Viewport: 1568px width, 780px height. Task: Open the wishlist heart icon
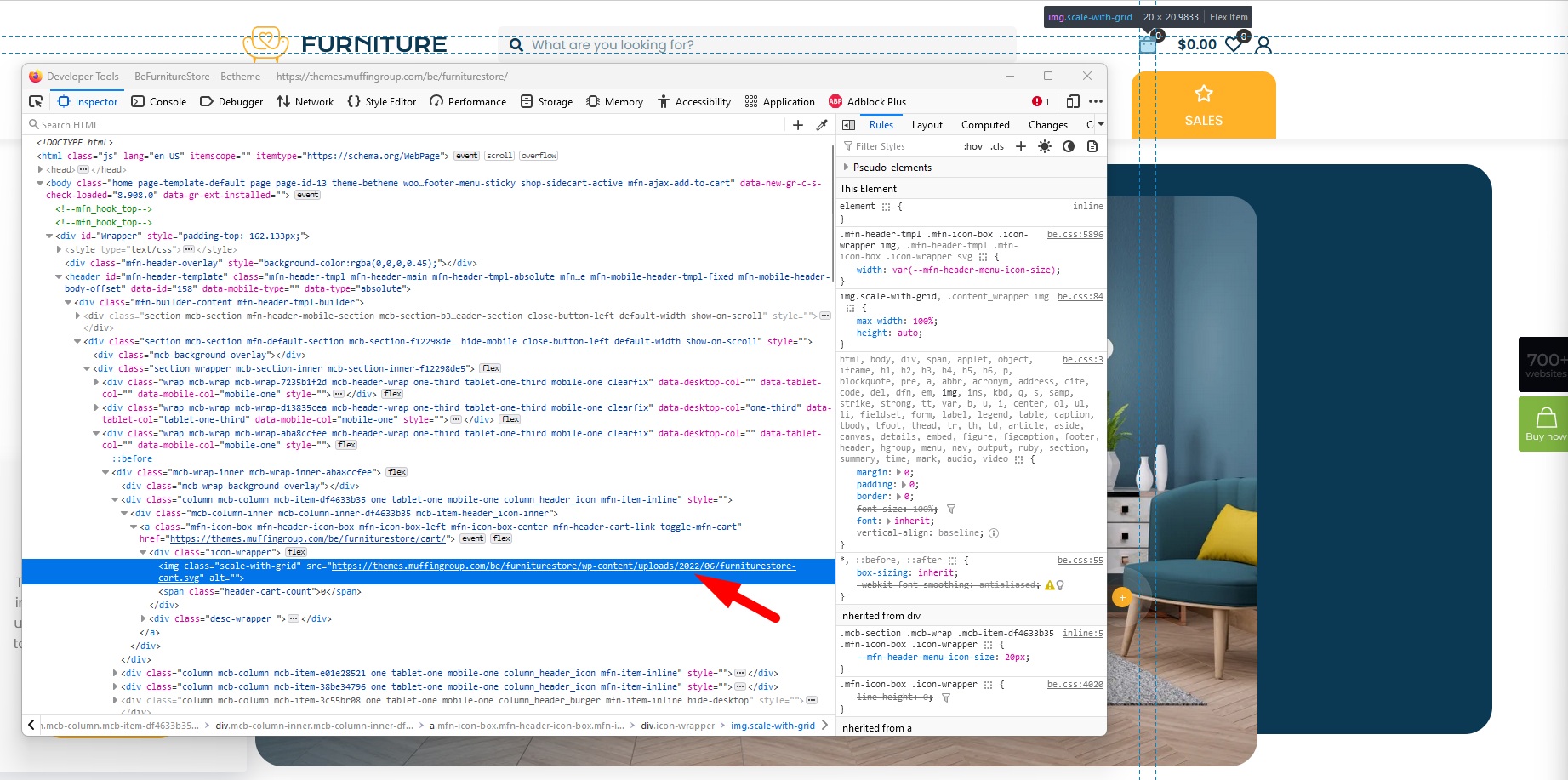coord(1234,44)
